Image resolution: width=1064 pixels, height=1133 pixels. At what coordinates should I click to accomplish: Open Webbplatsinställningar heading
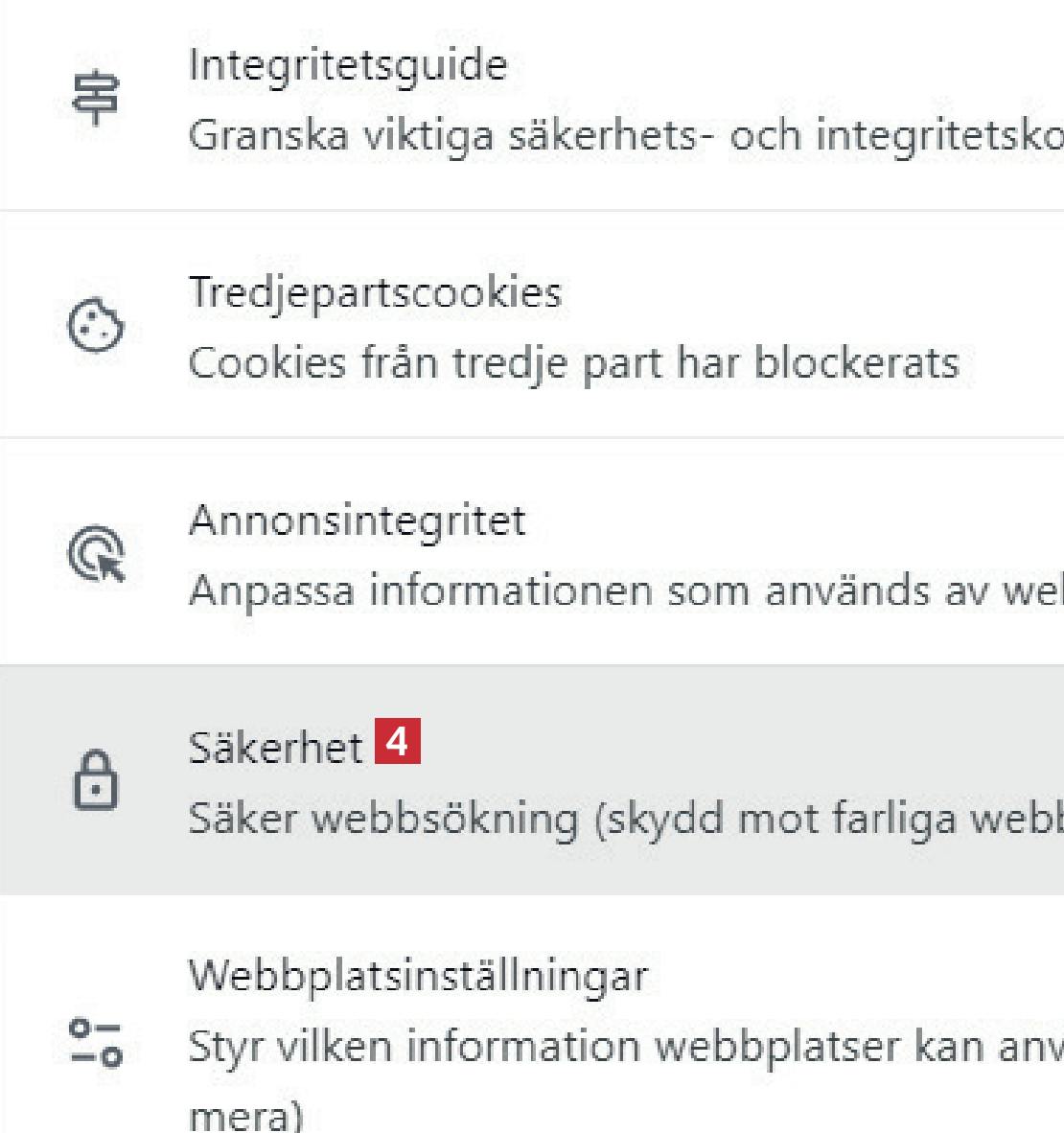(x=418, y=976)
